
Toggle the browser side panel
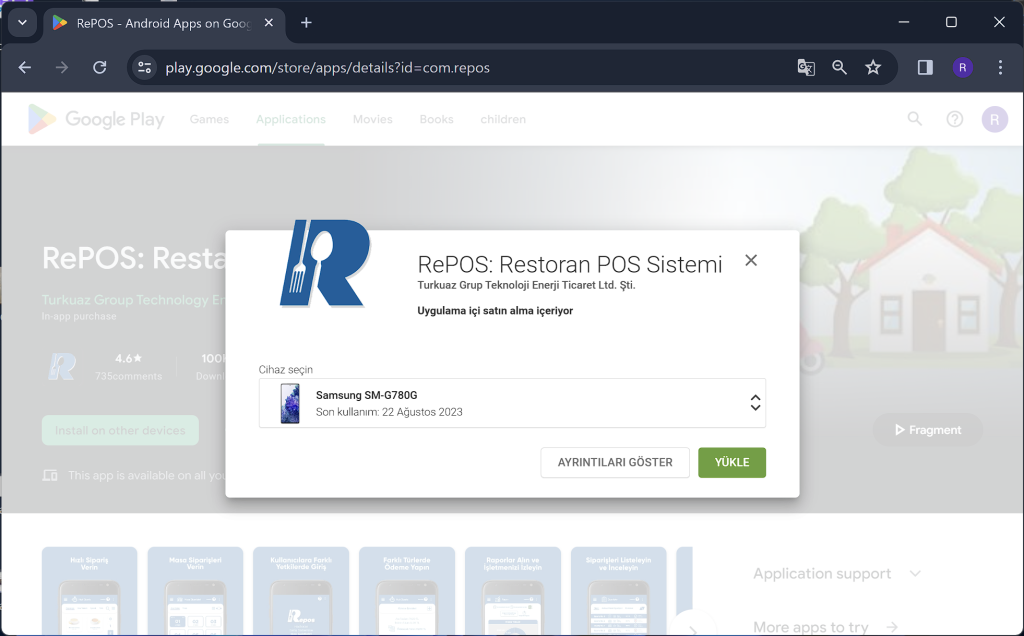(925, 67)
